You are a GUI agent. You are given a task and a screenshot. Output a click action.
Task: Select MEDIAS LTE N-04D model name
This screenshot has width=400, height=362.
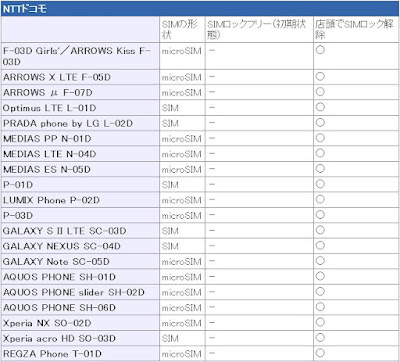point(50,154)
